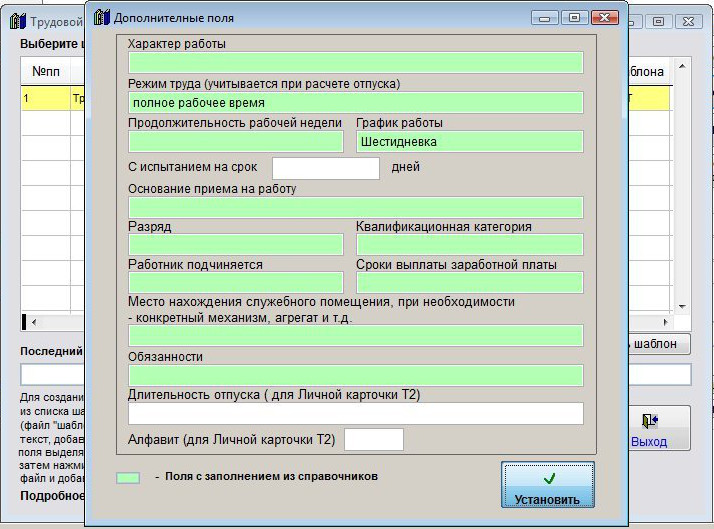
Task: Select the Разряд input field
Action: [x=236, y=245]
